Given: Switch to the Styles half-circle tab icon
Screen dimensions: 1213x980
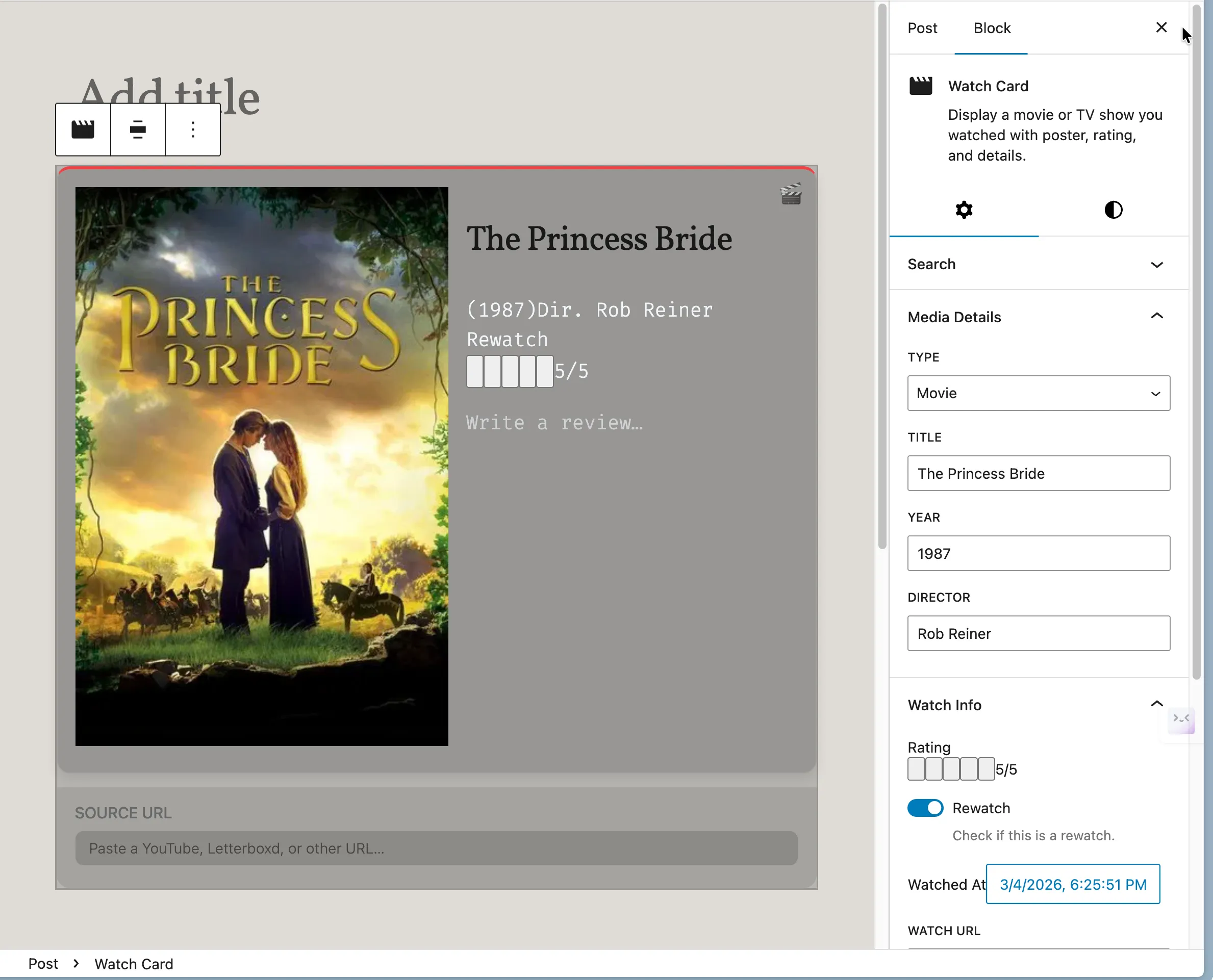Looking at the screenshot, I should click(1113, 210).
